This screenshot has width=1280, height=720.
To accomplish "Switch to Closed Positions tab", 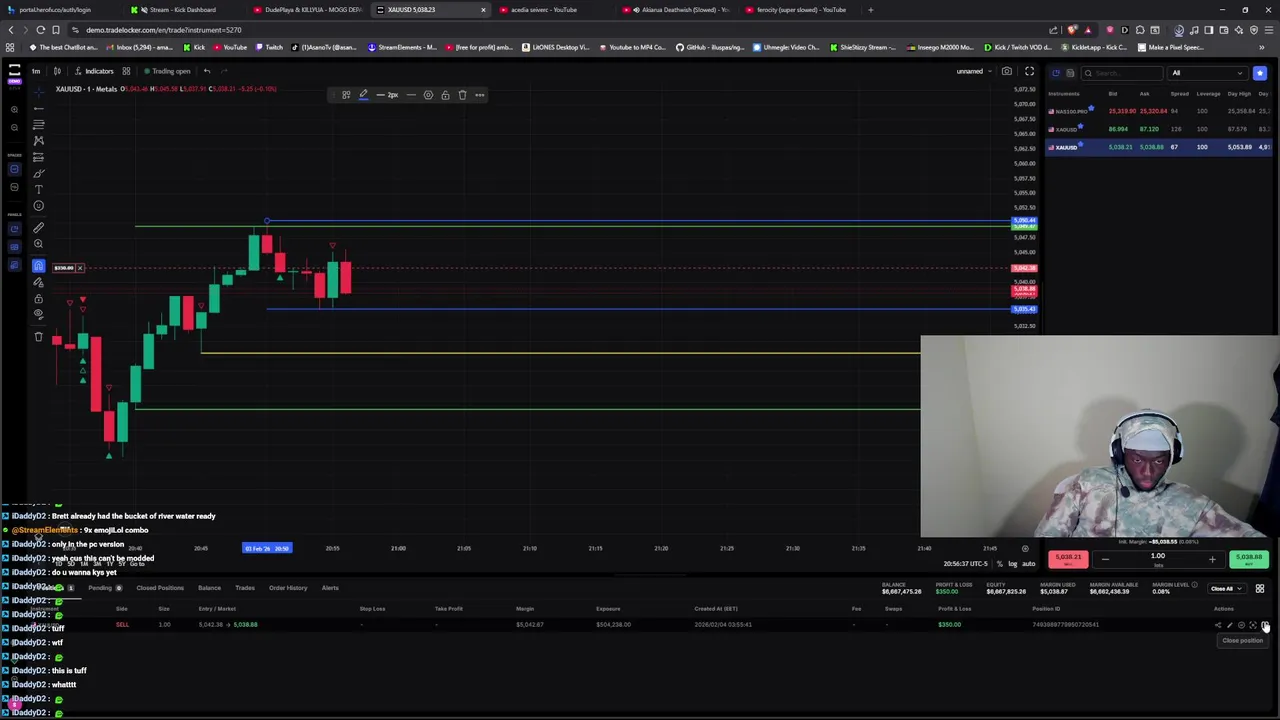I will click(x=160, y=588).
